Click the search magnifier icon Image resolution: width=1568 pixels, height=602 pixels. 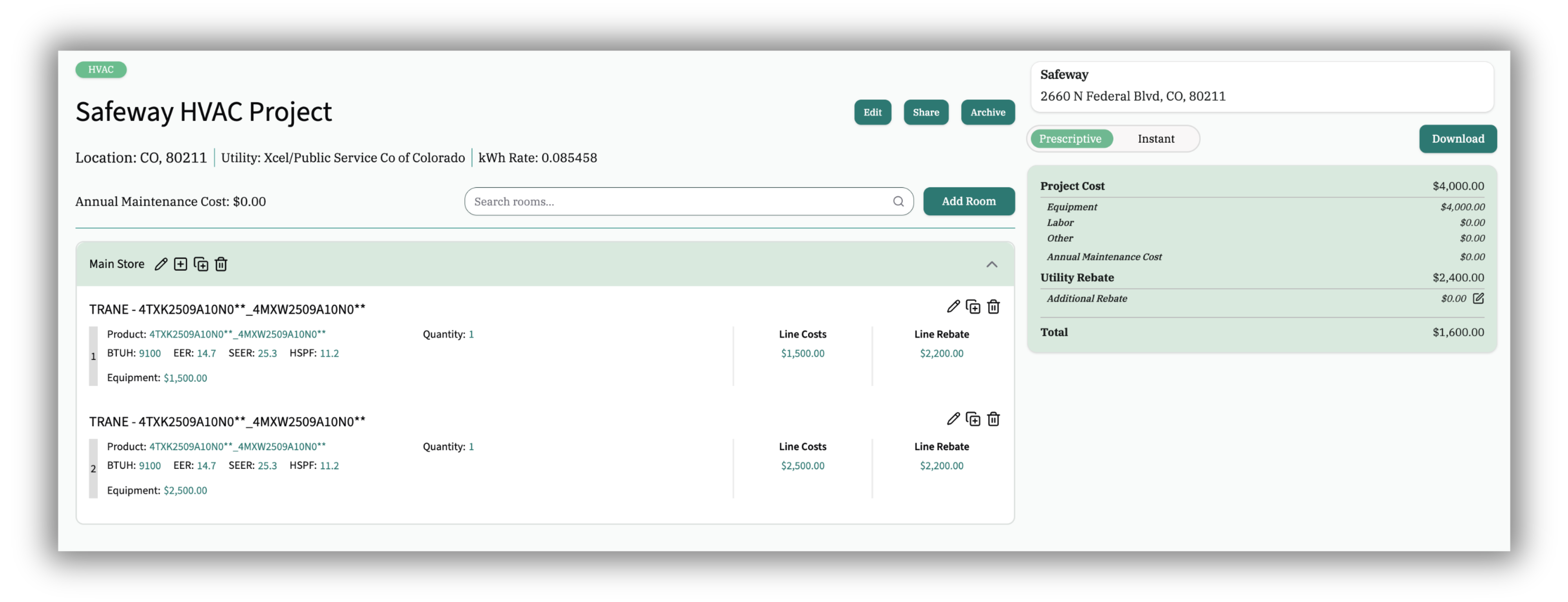coord(898,201)
